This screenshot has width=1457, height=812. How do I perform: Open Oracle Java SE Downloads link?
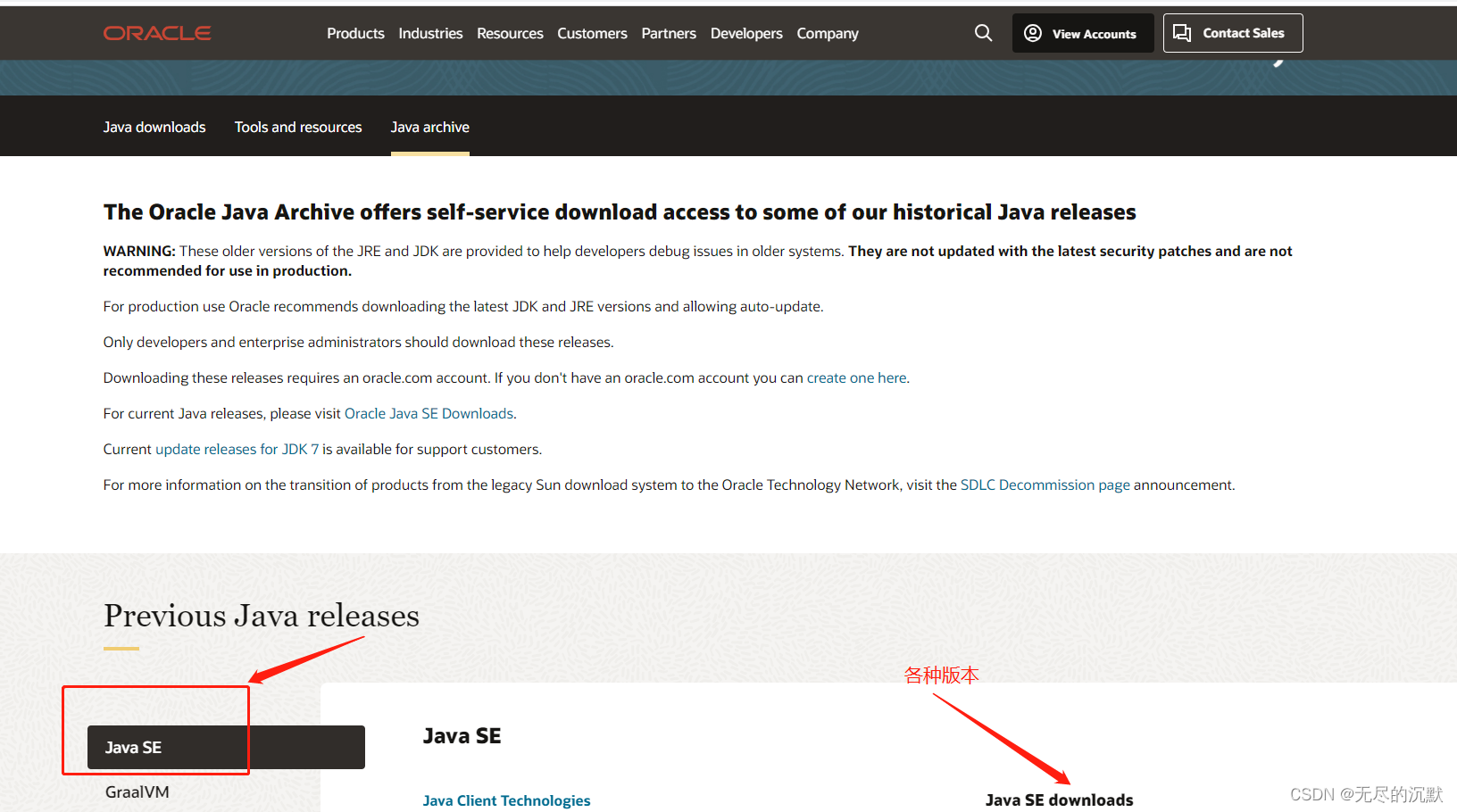click(x=429, y=413)
